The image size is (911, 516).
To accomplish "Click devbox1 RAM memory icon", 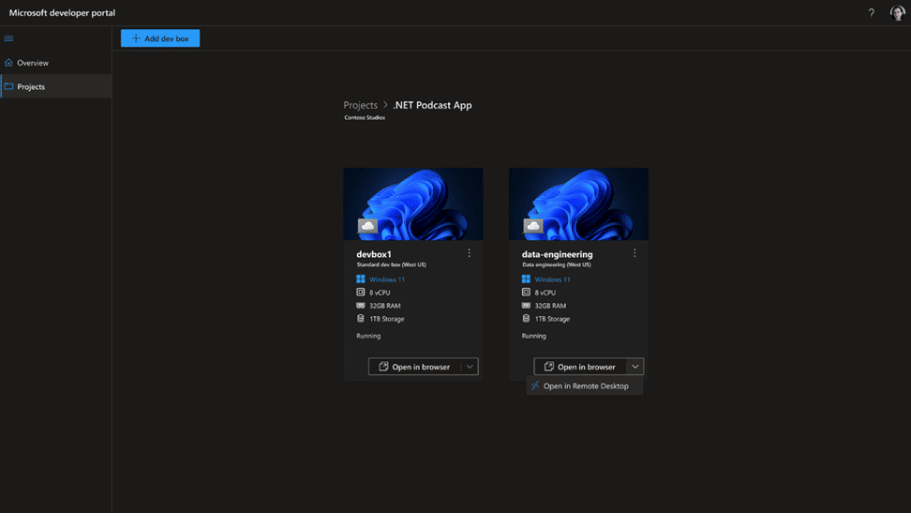I will click(361, 305).
